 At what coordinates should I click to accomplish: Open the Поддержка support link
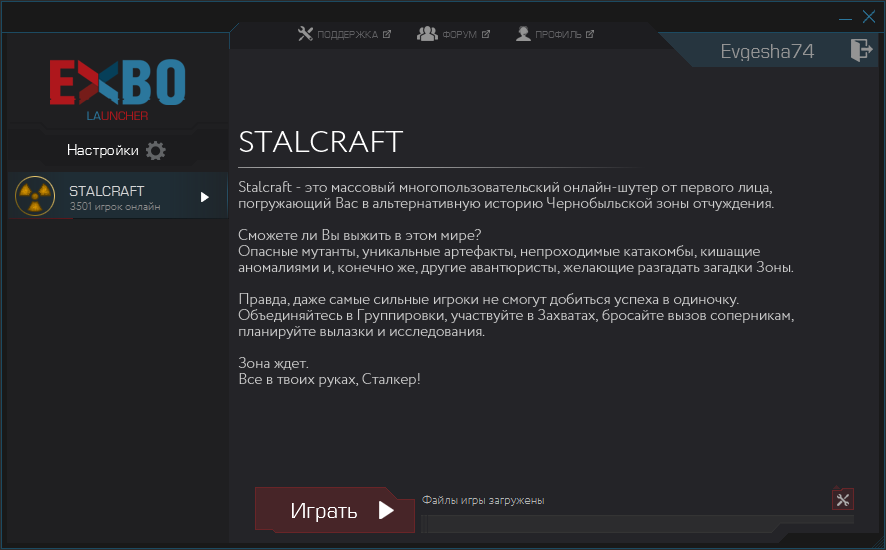tap(344, 34)
